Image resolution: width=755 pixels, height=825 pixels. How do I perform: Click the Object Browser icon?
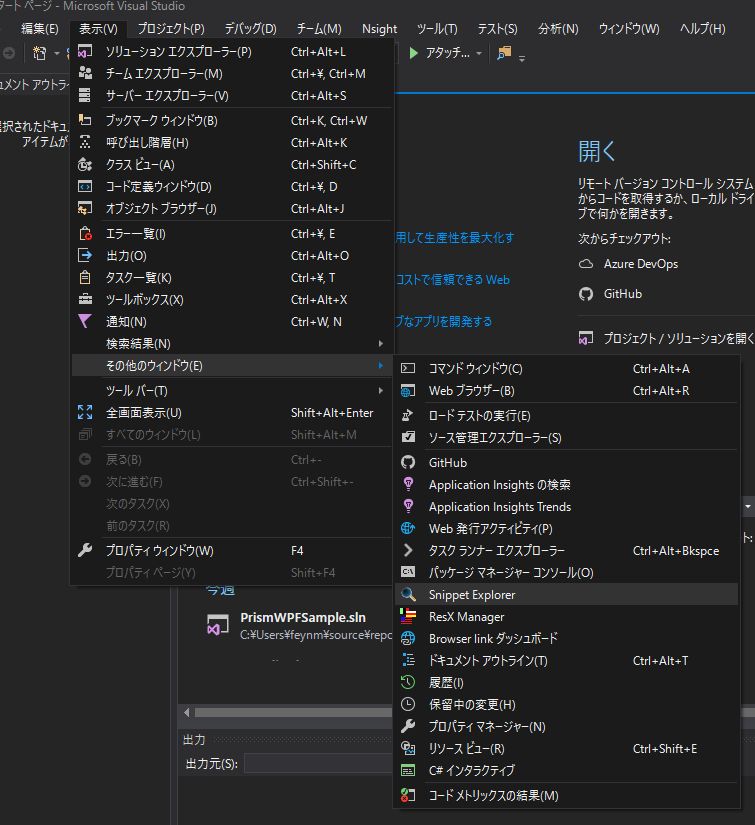pyautogui.click(x=85, y=208)
